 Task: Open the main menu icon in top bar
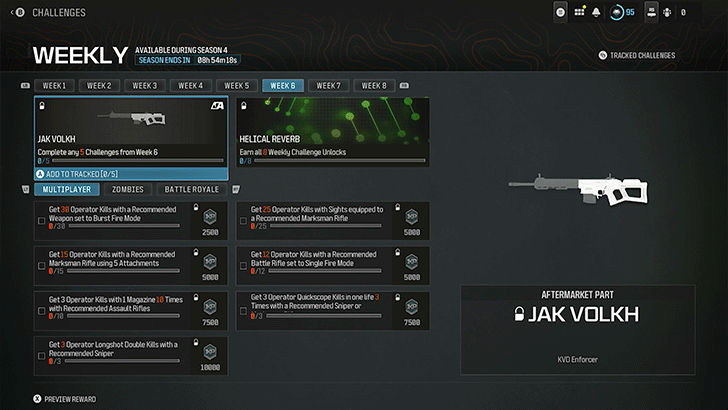560,12
